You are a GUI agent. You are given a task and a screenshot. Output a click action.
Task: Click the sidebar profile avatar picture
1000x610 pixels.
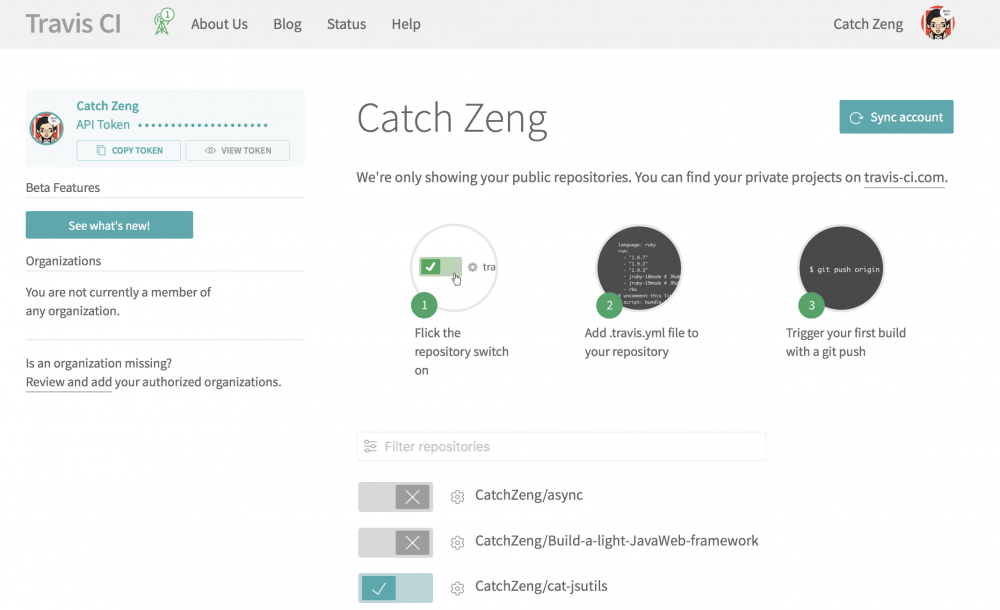point(47,129)
